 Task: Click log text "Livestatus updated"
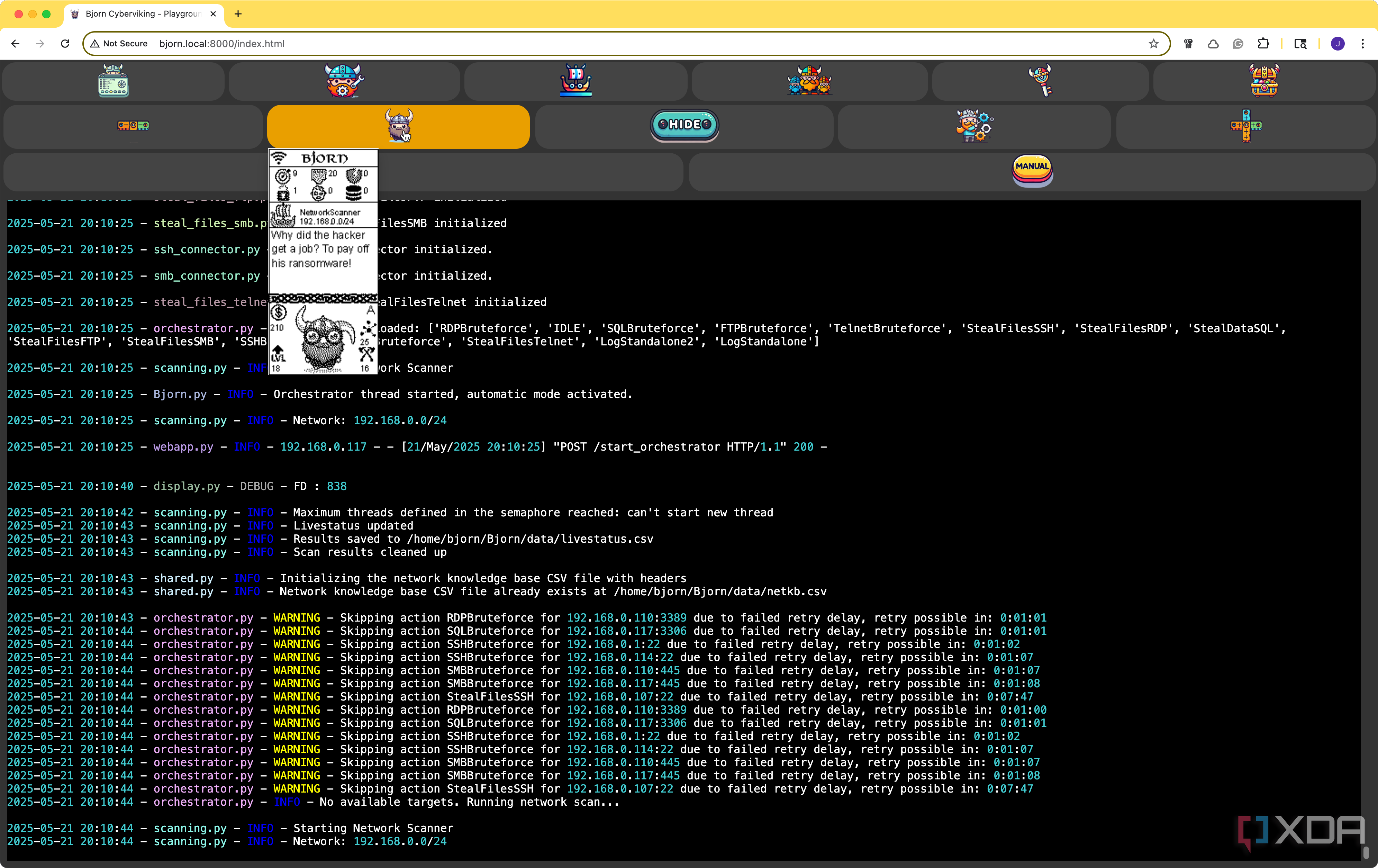tap(353, 526)
